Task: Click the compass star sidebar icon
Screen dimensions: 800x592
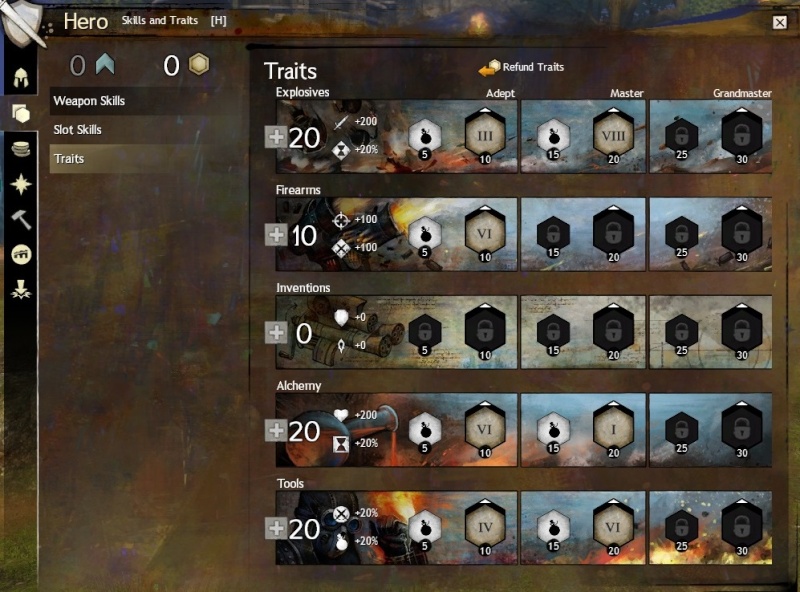Action: (x=21, y=184)
